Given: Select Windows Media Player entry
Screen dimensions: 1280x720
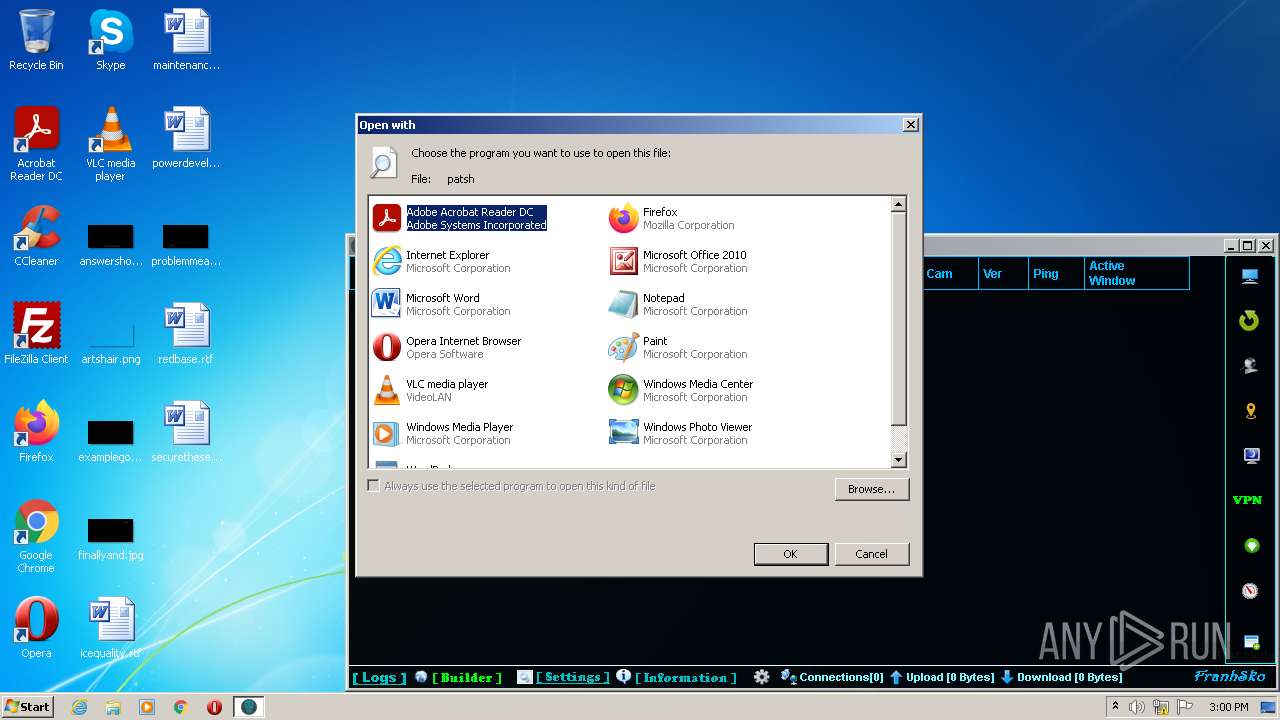Looking at the screenshot, I should pyautogui.click(x=443, y=433).
